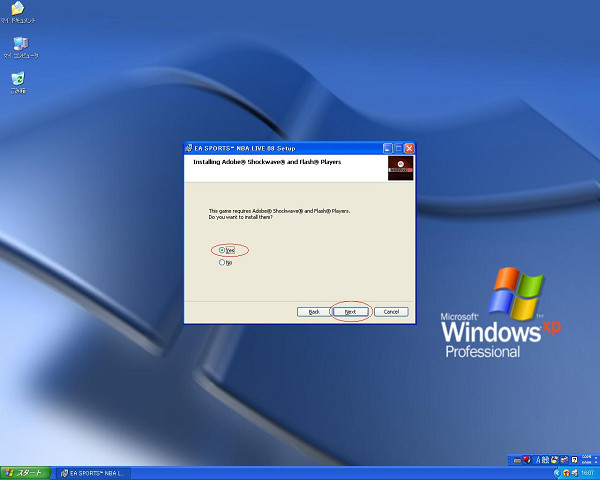Click the language bar help icon

pos(574,460)
